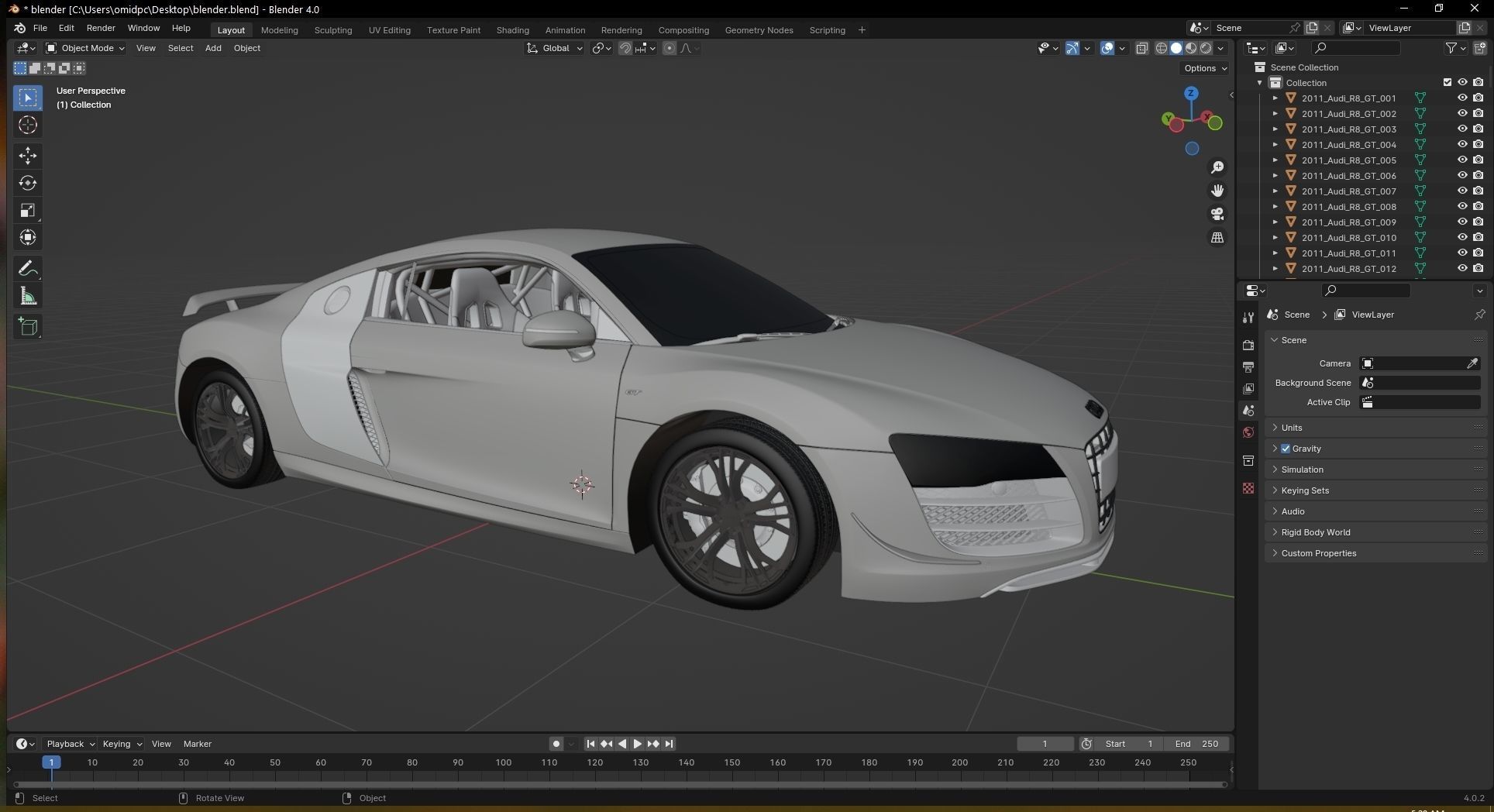The width and height of the screenshot is (1494, 812).
Task: Expand the Custom Properties panel
Action: click(x=1375, y=553)
